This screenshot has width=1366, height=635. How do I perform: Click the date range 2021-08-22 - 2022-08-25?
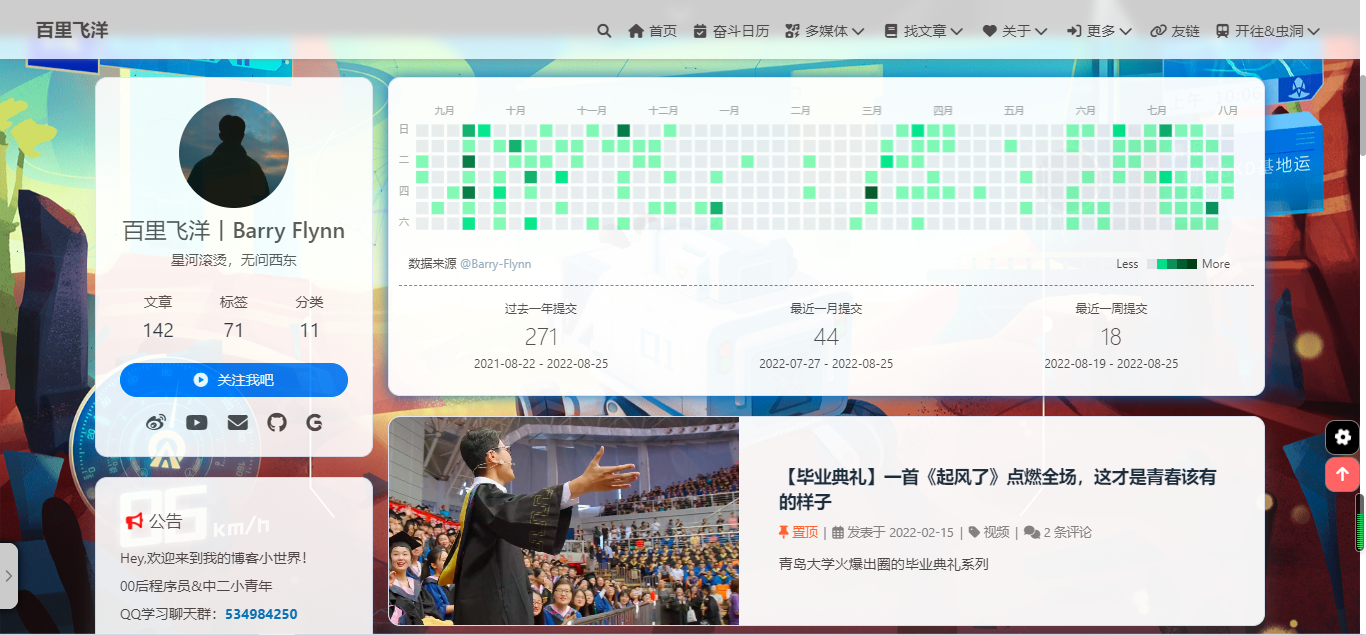(x=541, y=364)
